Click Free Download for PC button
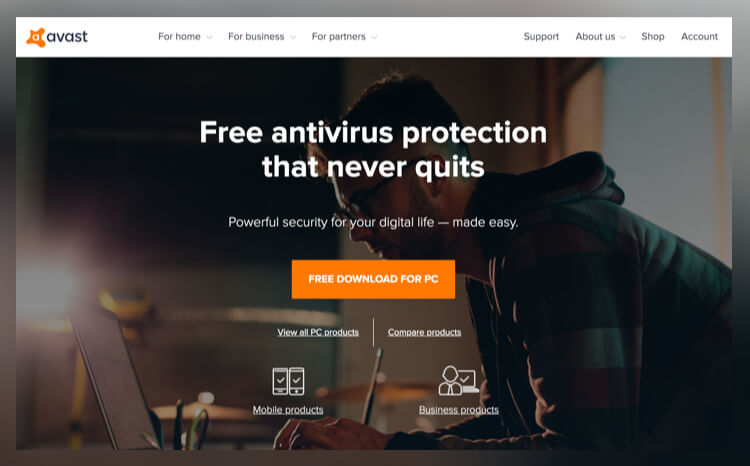Screen dimensions: 750x466 (x=373, y=279)
